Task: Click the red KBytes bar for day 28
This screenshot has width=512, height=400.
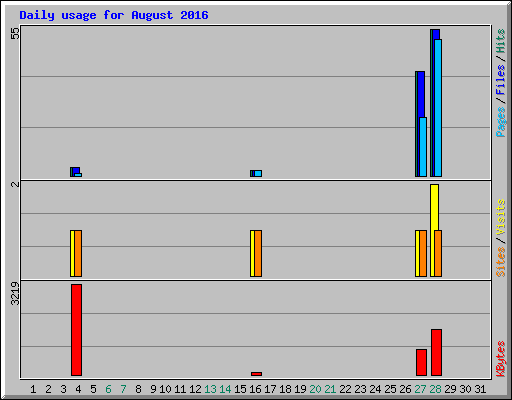Action: pyautogui.click(x=436, y=352)
